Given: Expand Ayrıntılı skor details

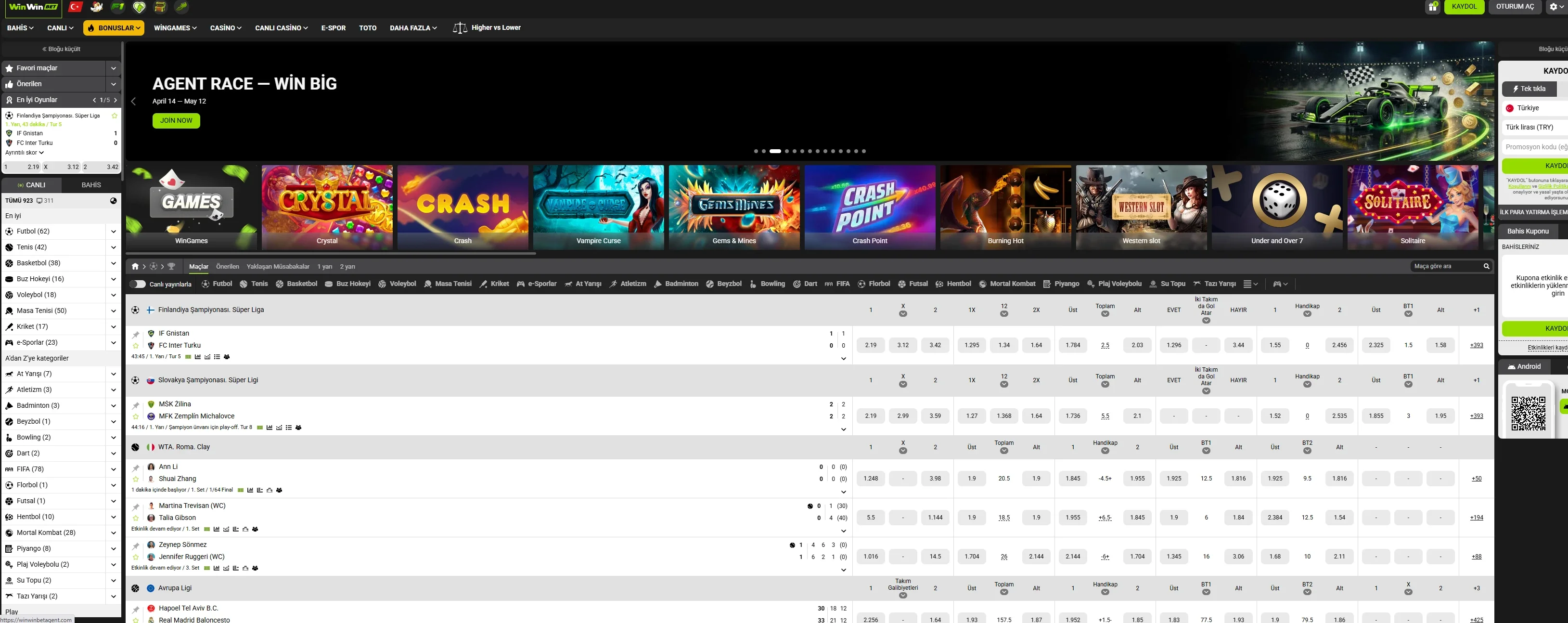Looking at the screenshot, I should [x=25, y=153].
